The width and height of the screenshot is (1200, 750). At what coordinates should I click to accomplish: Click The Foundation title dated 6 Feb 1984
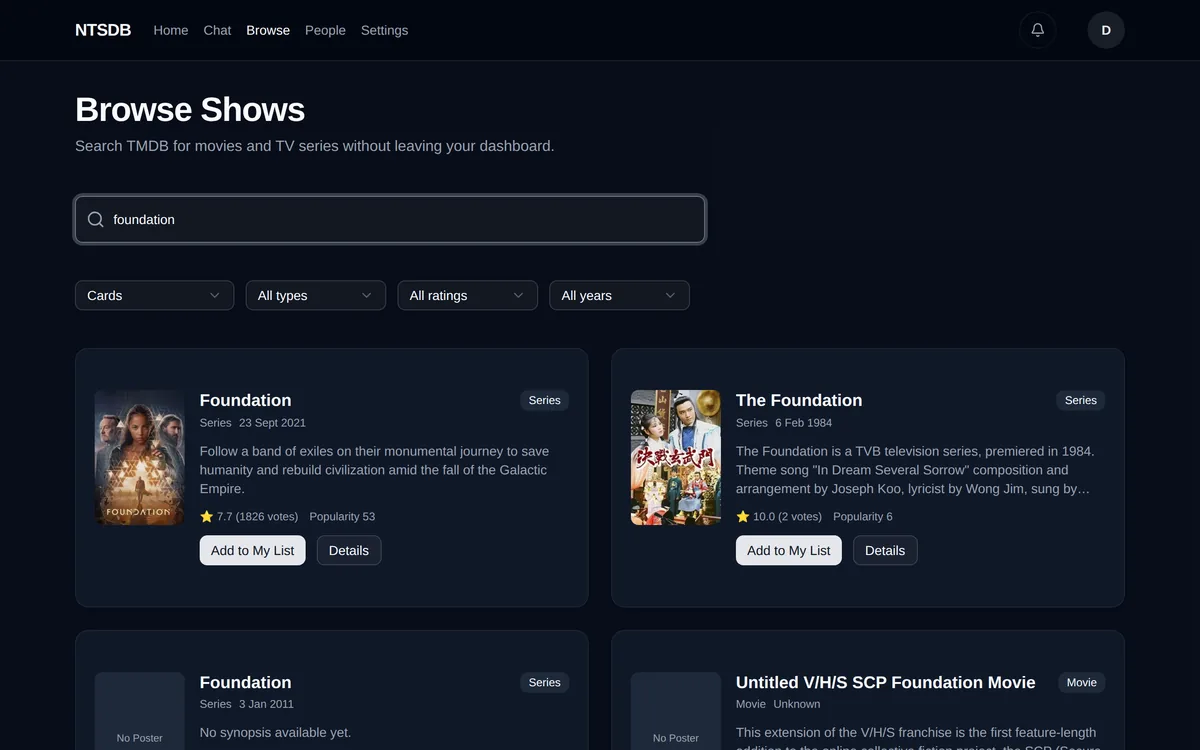[x=799, y=400]
